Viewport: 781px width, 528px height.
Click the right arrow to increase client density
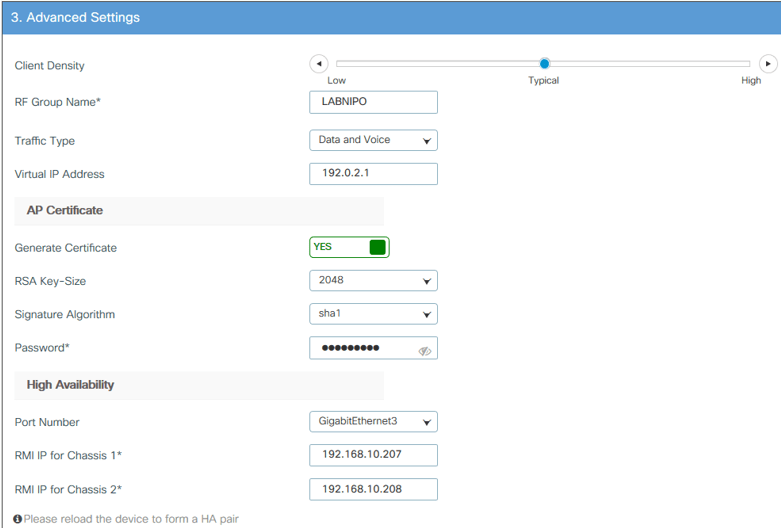pyautogui.click(x=767, y=64)
